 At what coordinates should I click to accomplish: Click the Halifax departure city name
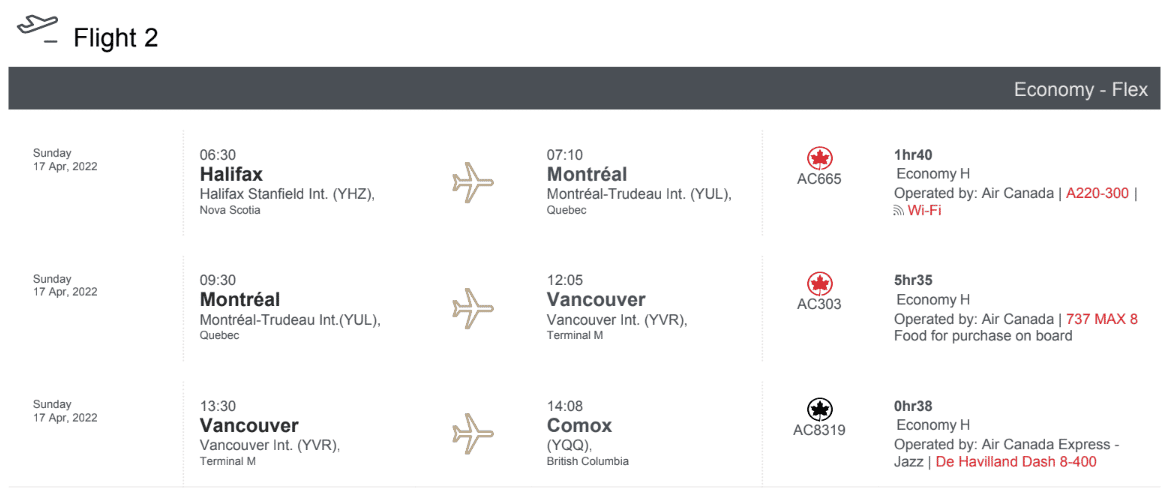click(x=232, y=174)
